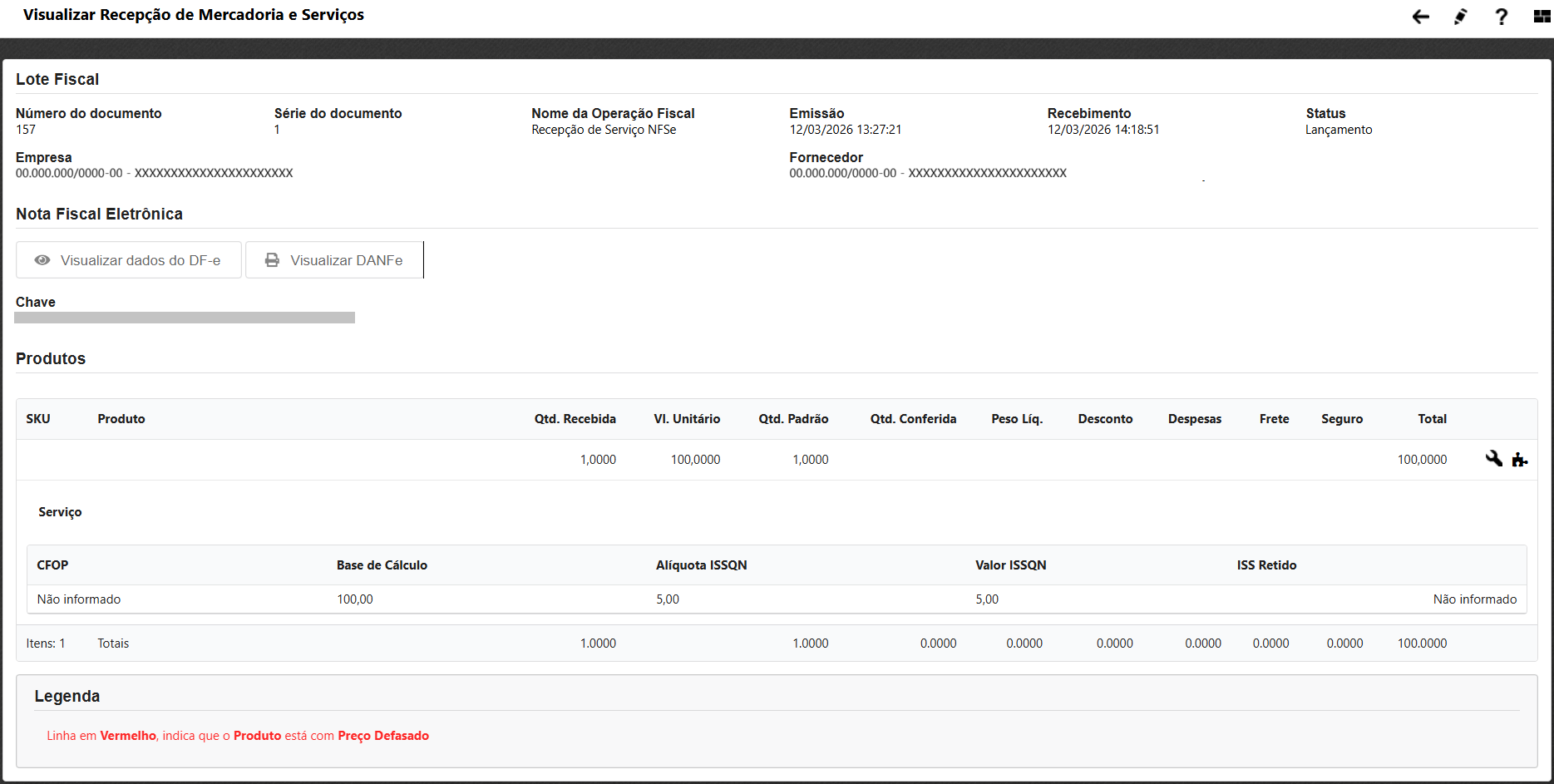Click the SKU column header
1554x784 pixels.
coord(38,419)
